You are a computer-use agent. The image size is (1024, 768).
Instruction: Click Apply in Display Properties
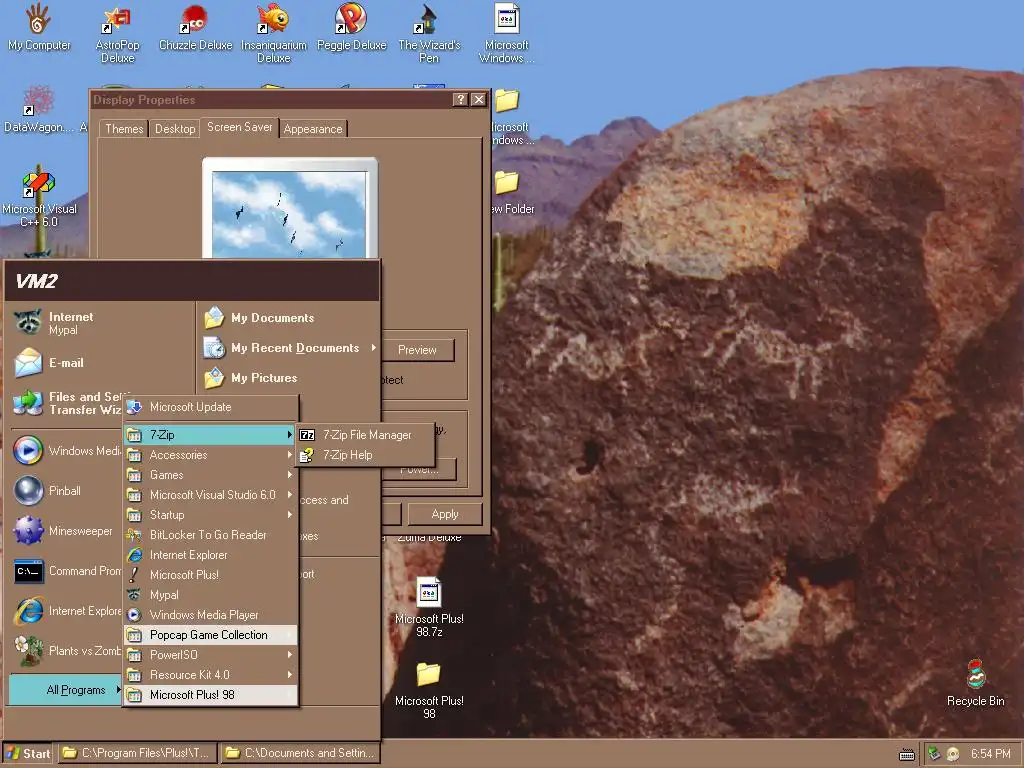point(445,515)
